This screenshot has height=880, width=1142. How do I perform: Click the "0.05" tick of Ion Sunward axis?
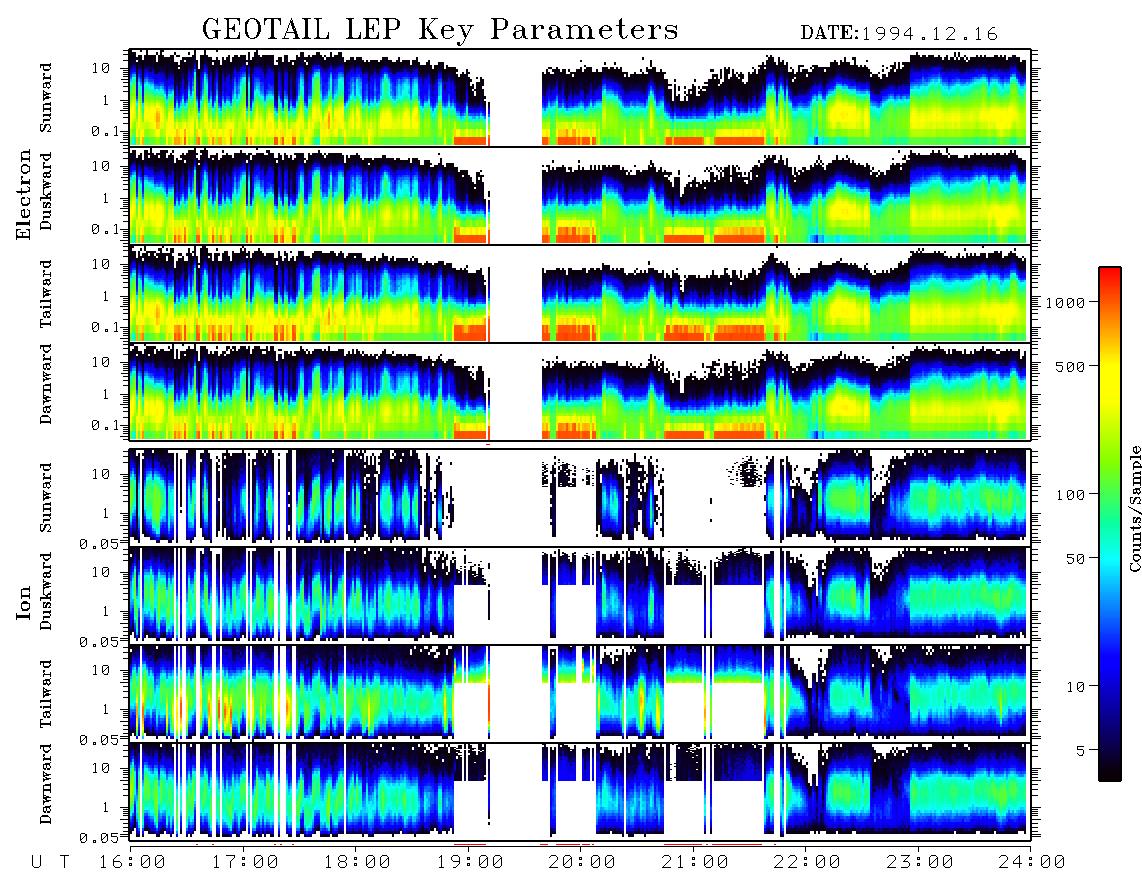[101, 543]
